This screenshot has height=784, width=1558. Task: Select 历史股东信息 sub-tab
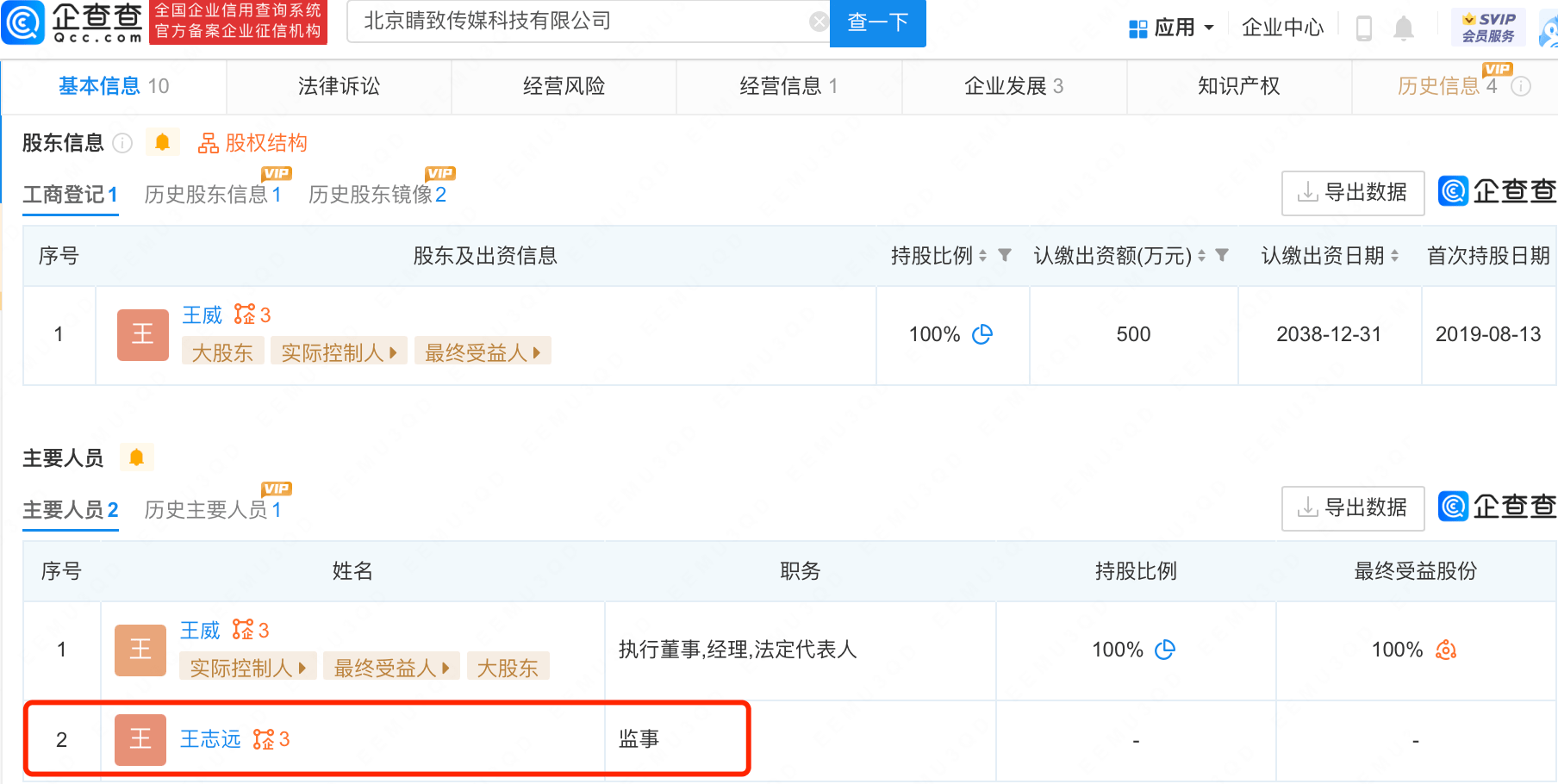213,195
